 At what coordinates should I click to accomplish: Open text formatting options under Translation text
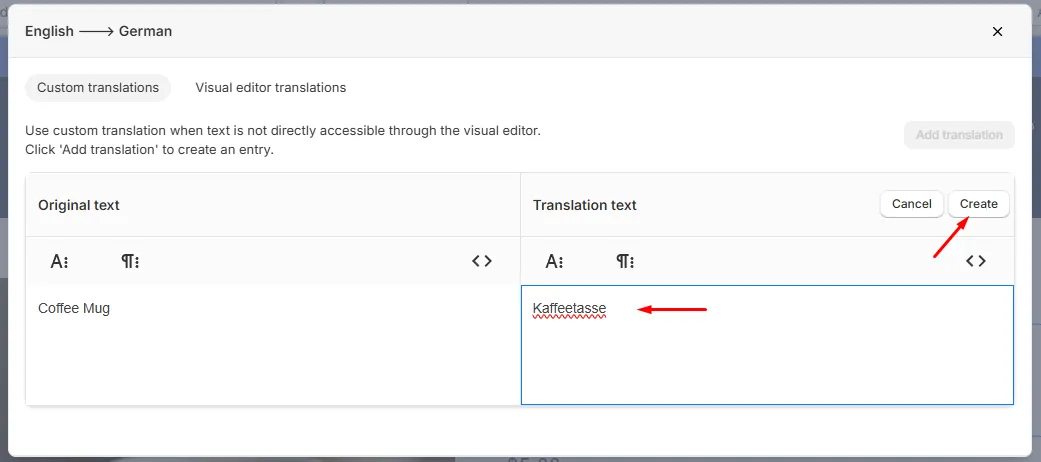(554, 262)
